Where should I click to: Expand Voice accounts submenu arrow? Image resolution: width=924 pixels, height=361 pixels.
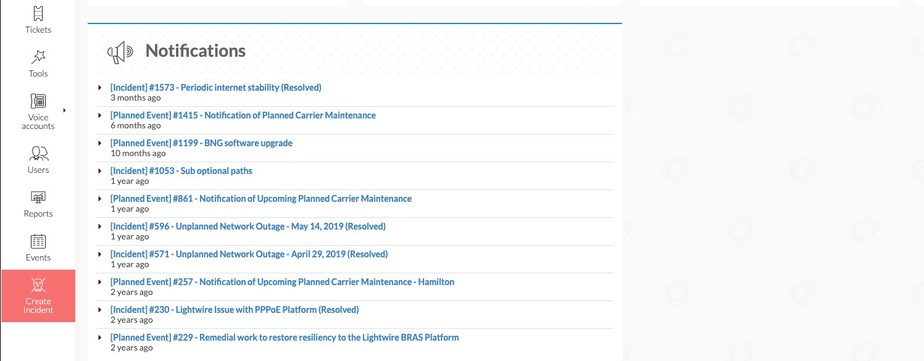[x=64, y=110]
